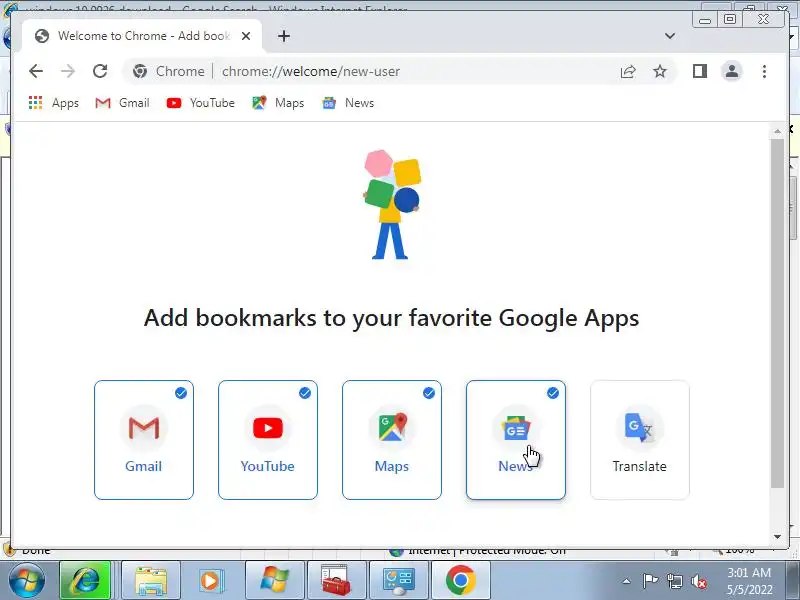
Task: Open the YouTube bookmark in the bookmarks bar
Action: click(201, 103)
